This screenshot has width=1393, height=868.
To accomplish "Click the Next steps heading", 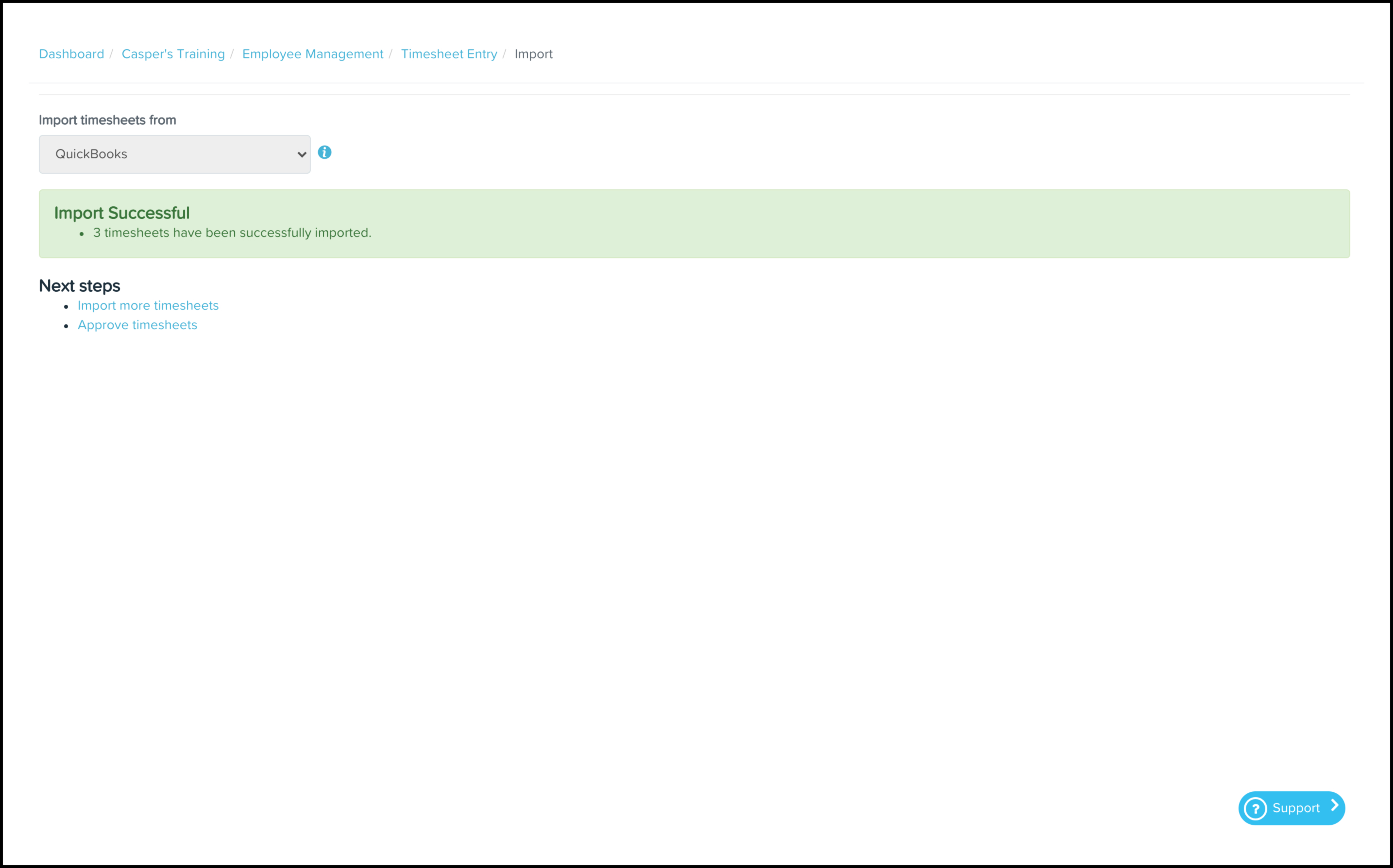I will tap(79, 286).
